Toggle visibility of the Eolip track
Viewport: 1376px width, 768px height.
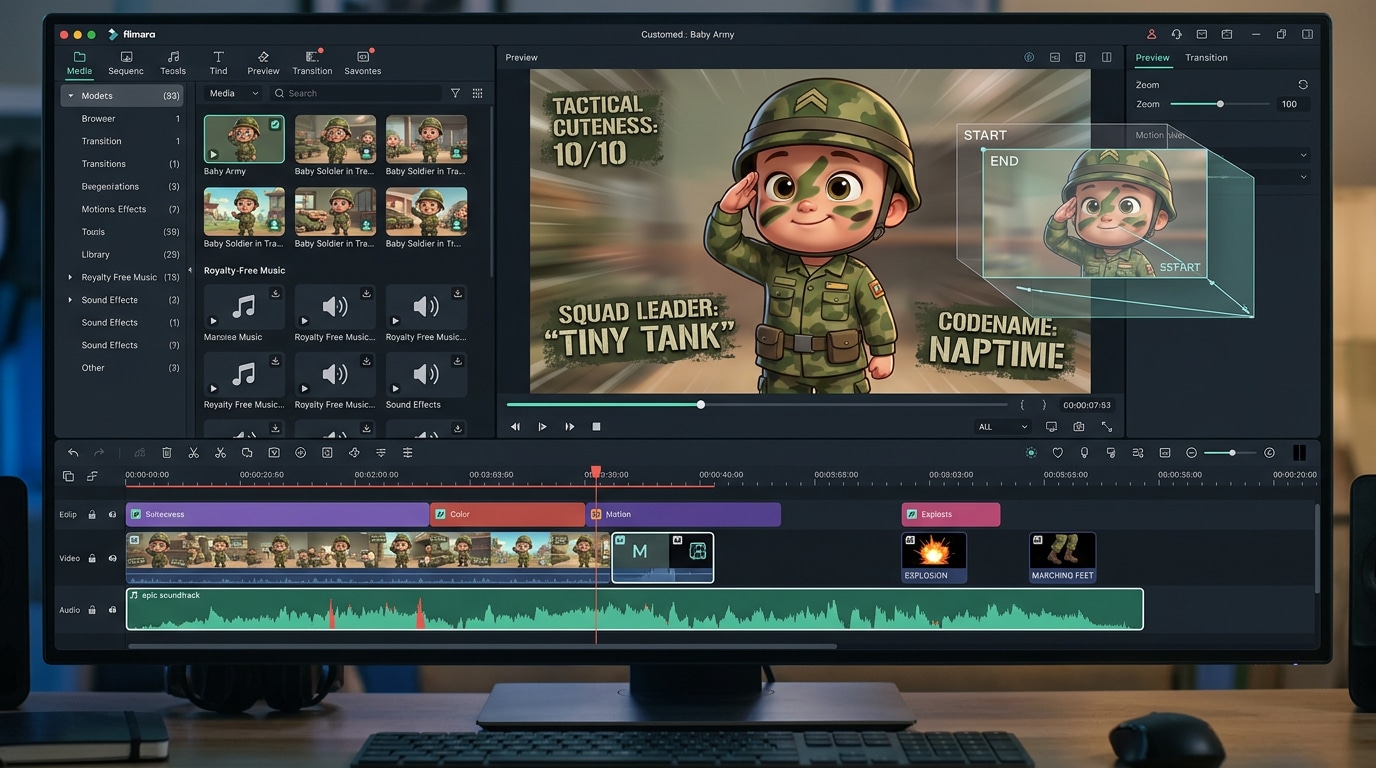(x=112, y=514)
